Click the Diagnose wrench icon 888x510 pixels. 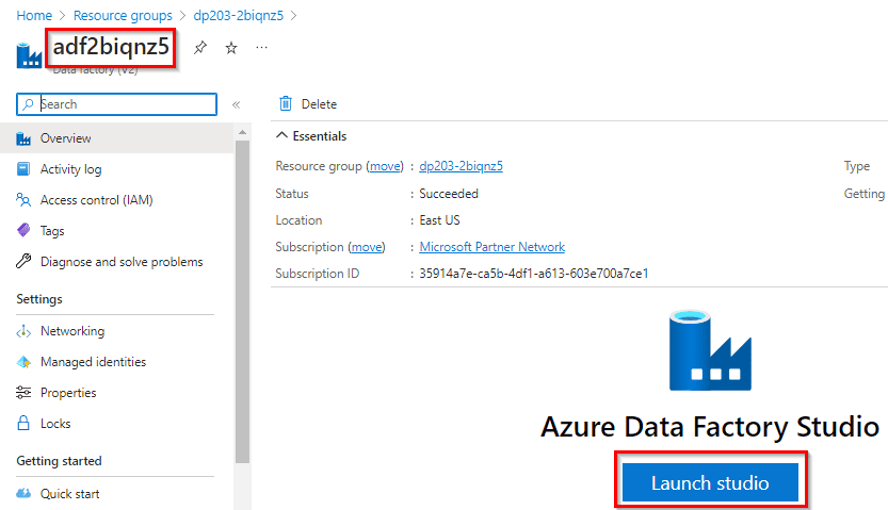point(23,261)
